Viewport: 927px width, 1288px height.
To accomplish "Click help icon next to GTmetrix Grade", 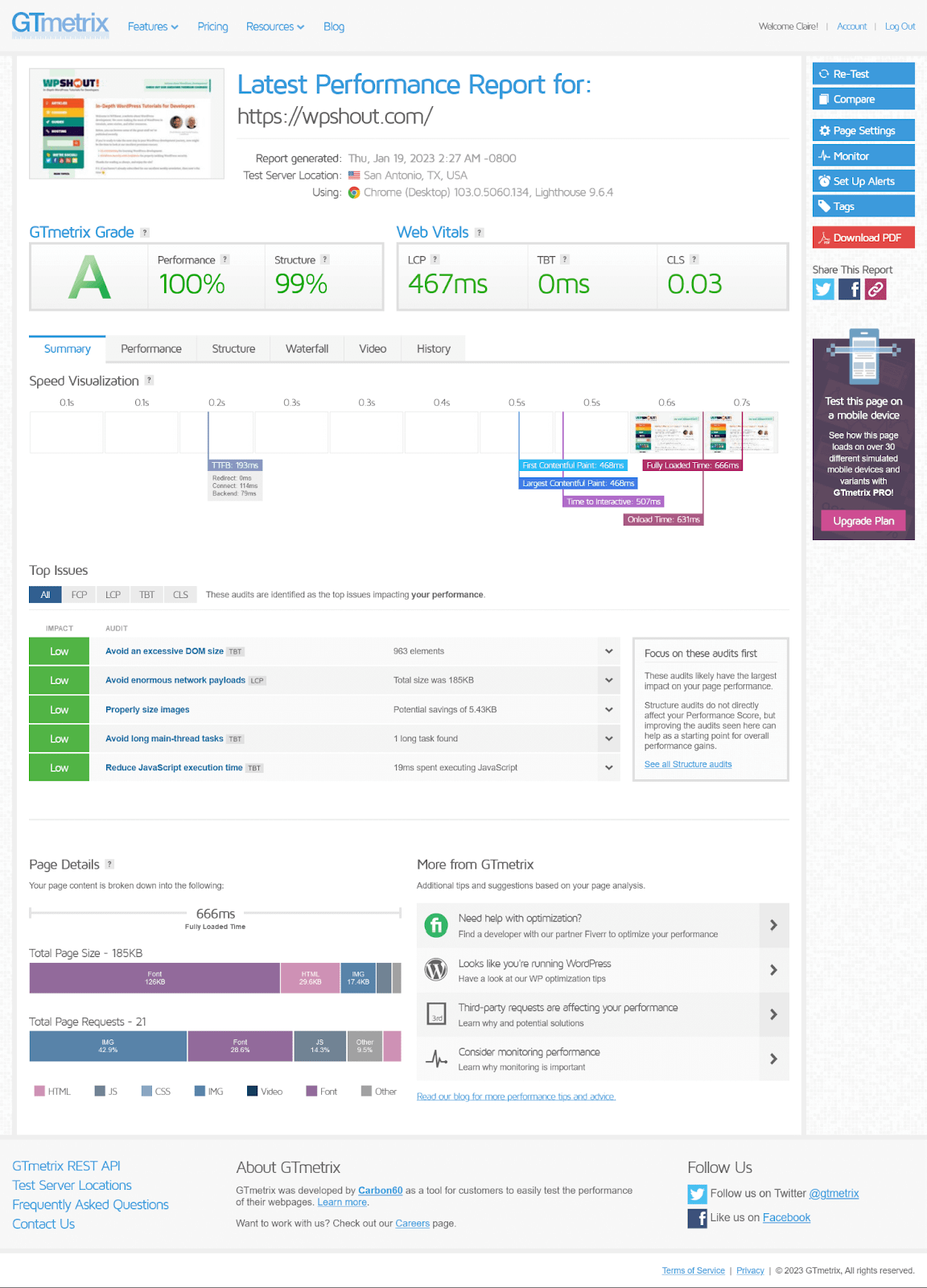I will [x=145, y=233].
